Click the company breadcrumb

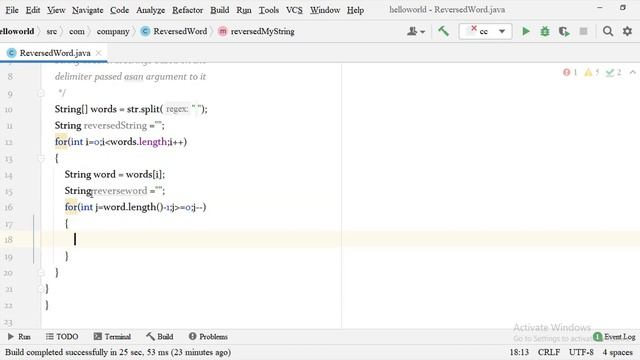pyautogui.click(x=113, y=31)
